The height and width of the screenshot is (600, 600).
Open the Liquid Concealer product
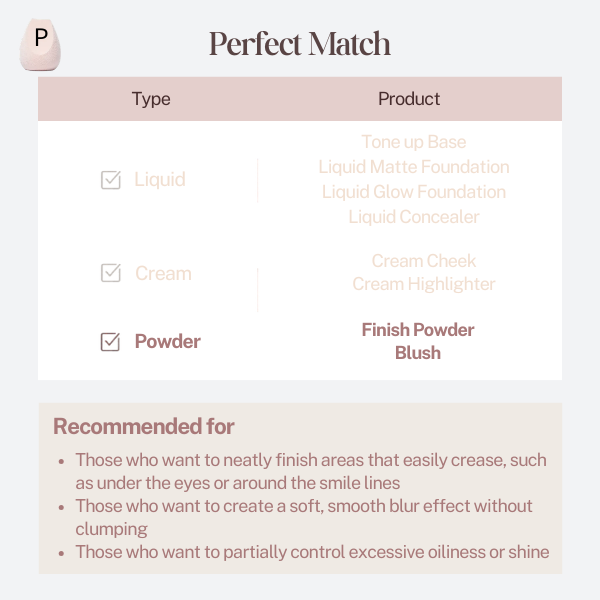(x=414, y=217)
